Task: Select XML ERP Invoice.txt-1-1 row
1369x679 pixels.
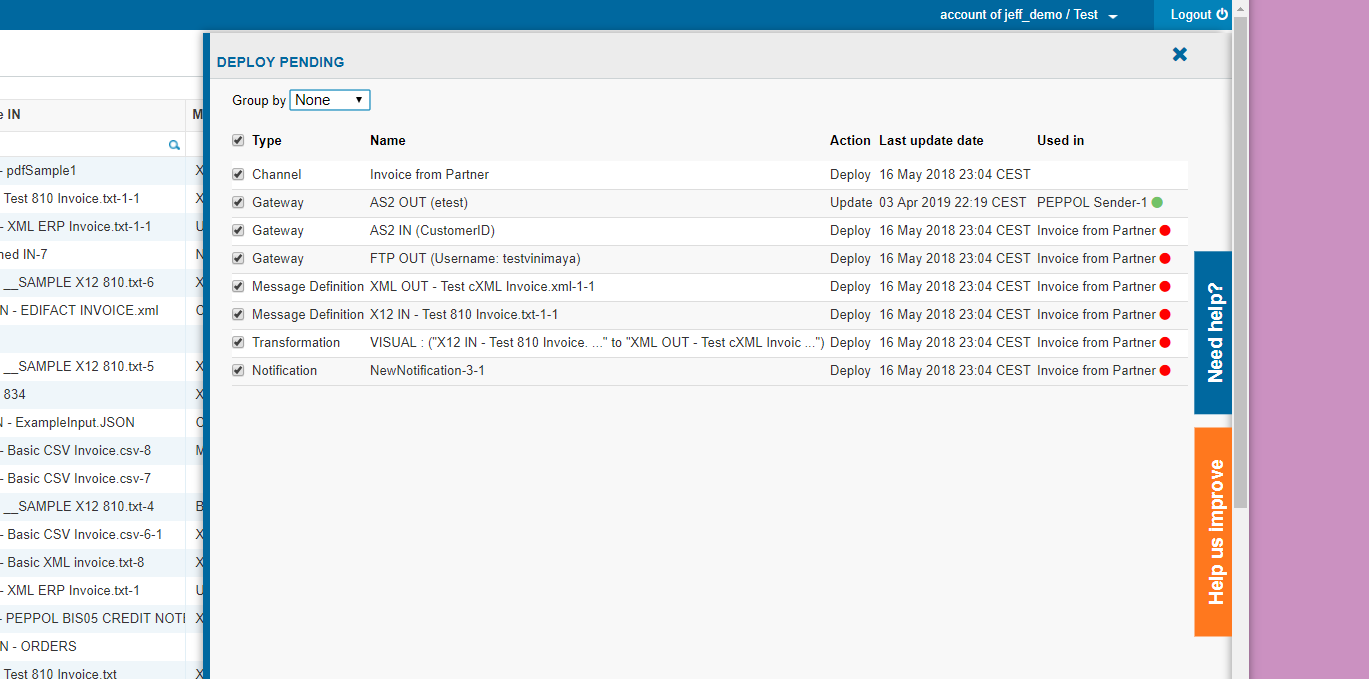Action: 92,226
